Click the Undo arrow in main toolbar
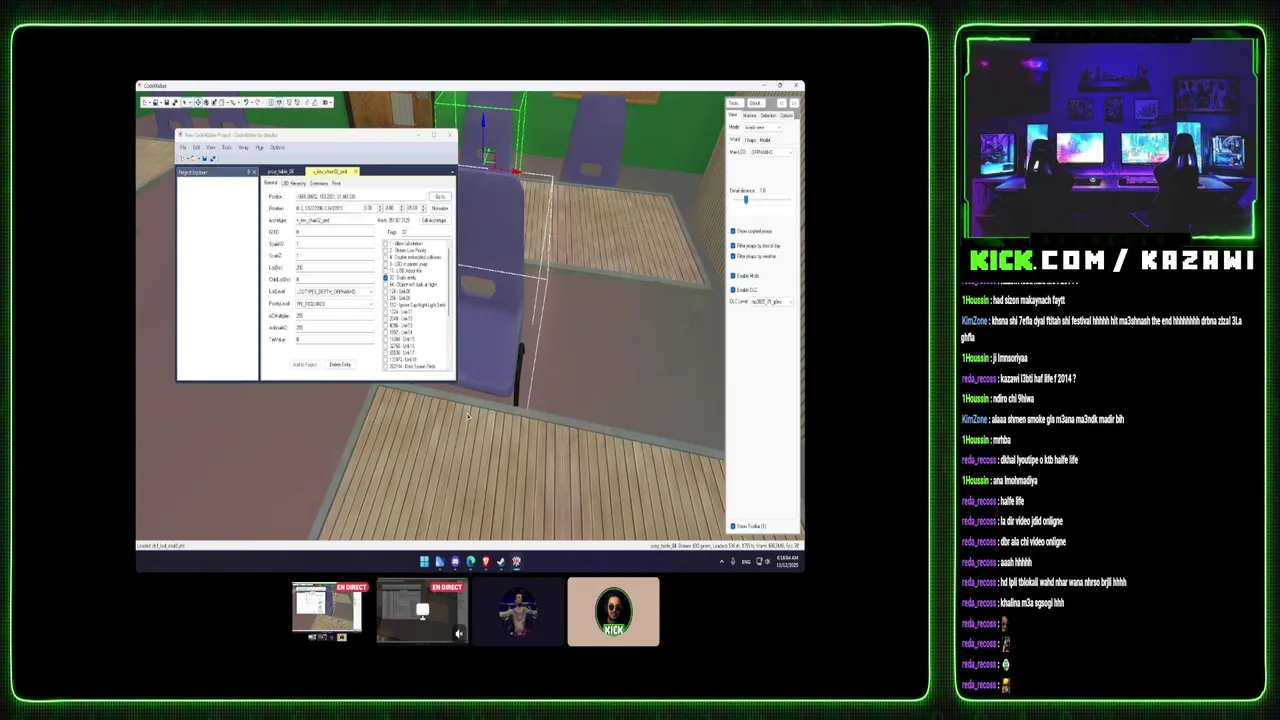Viewport: 1280px width, 720px height. (246, 102)
